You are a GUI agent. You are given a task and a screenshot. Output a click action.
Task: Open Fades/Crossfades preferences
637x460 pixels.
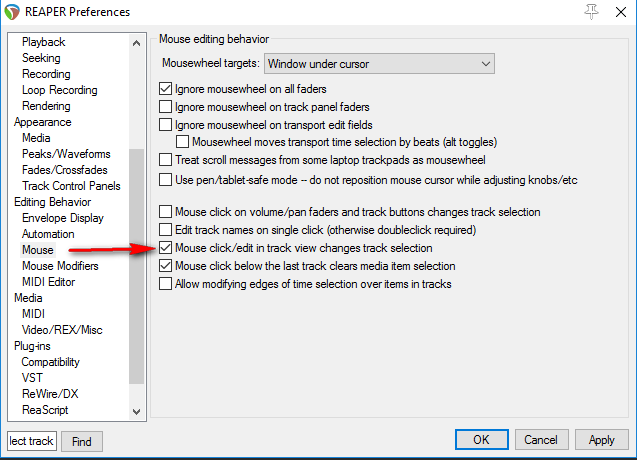click(65, 170)
